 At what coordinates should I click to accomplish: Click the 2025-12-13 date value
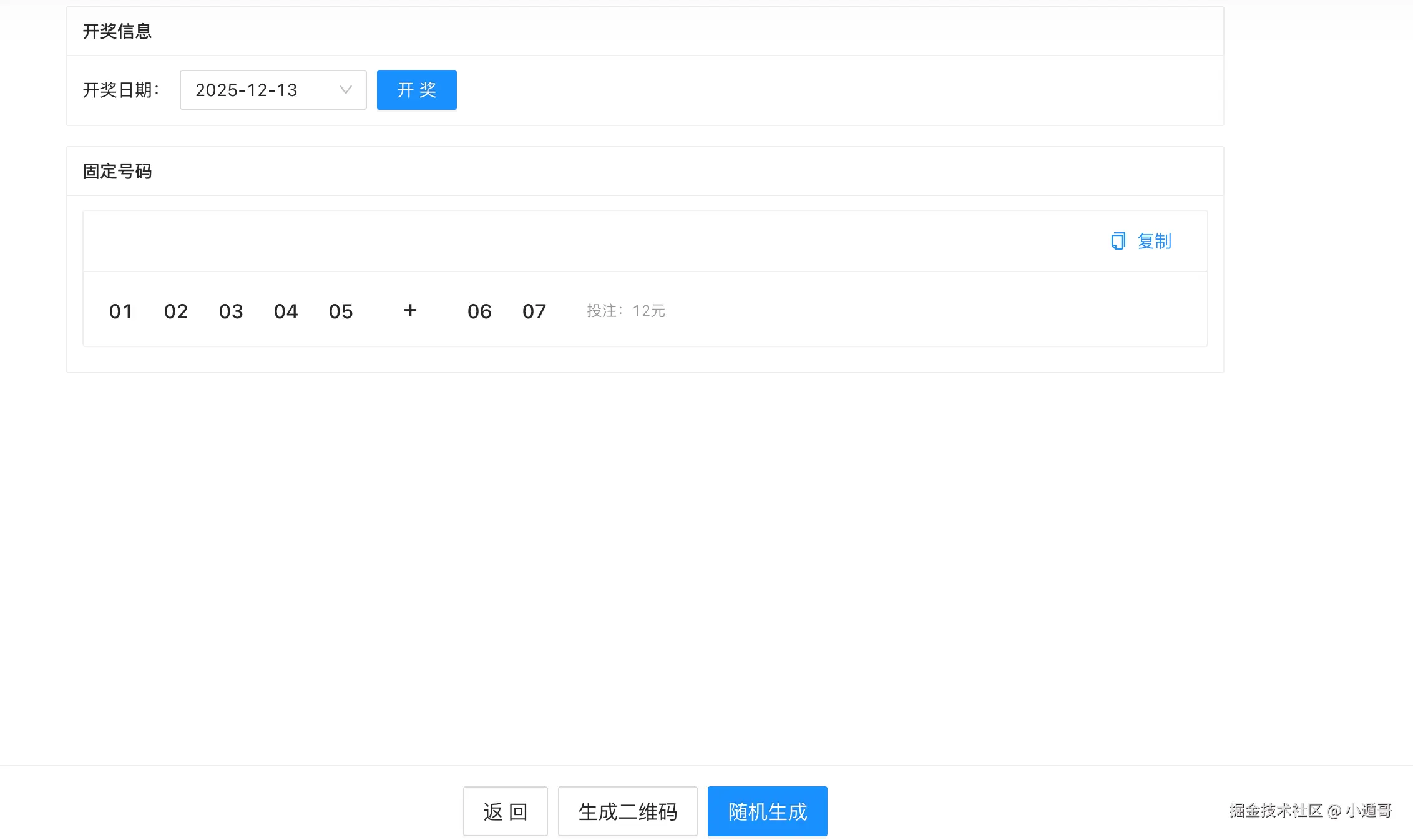(x=247, y=90)
